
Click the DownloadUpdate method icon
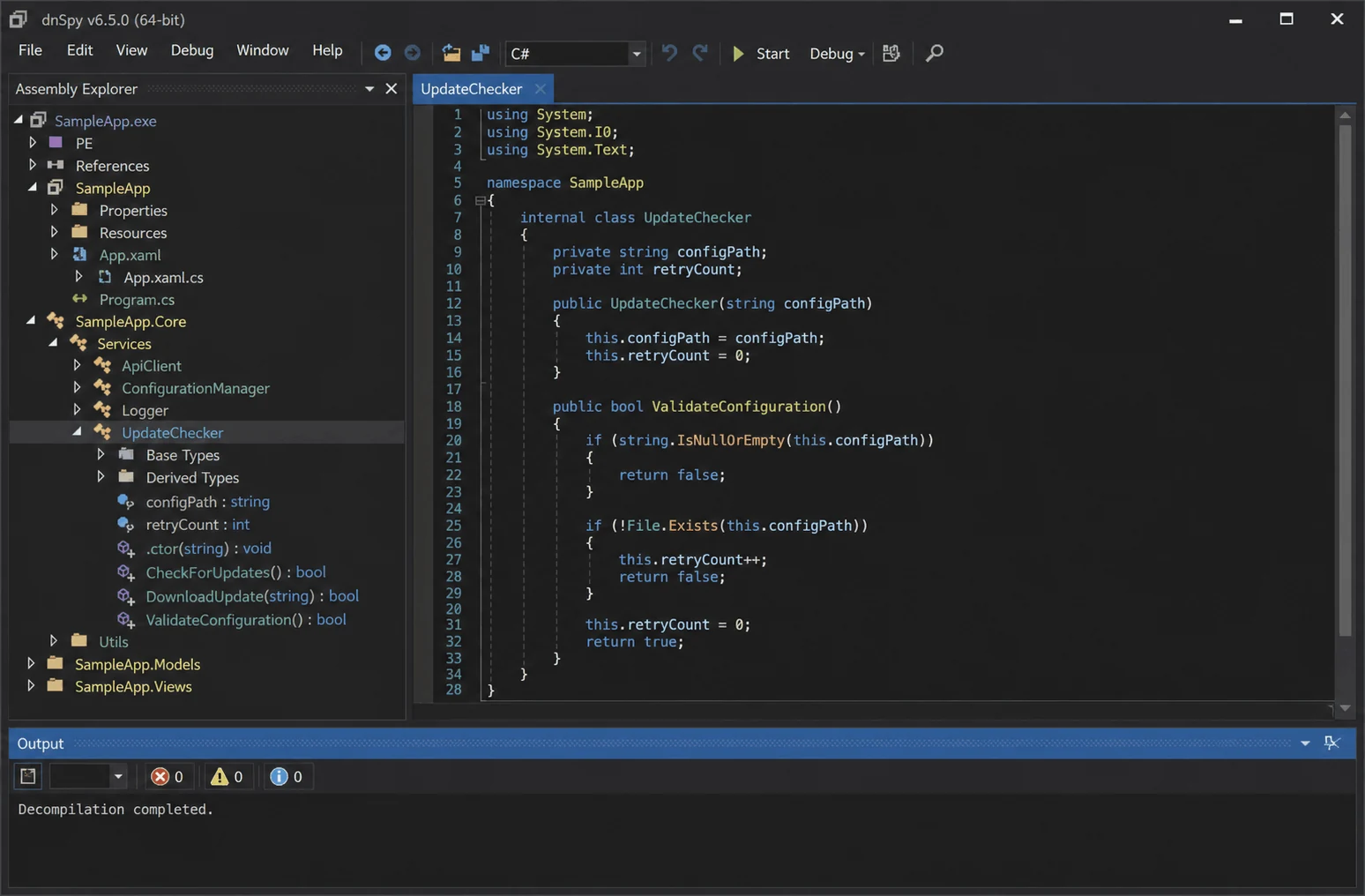(x=125, y=596)
